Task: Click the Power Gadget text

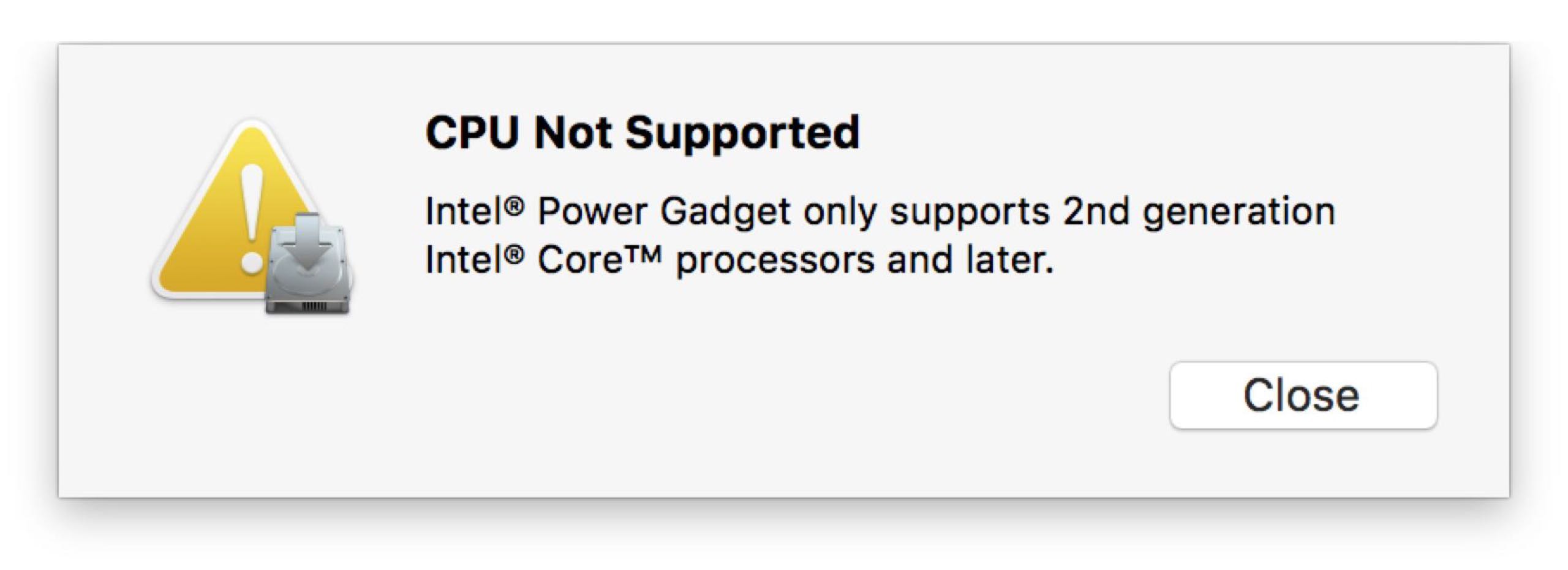Action: click(663, 211)
